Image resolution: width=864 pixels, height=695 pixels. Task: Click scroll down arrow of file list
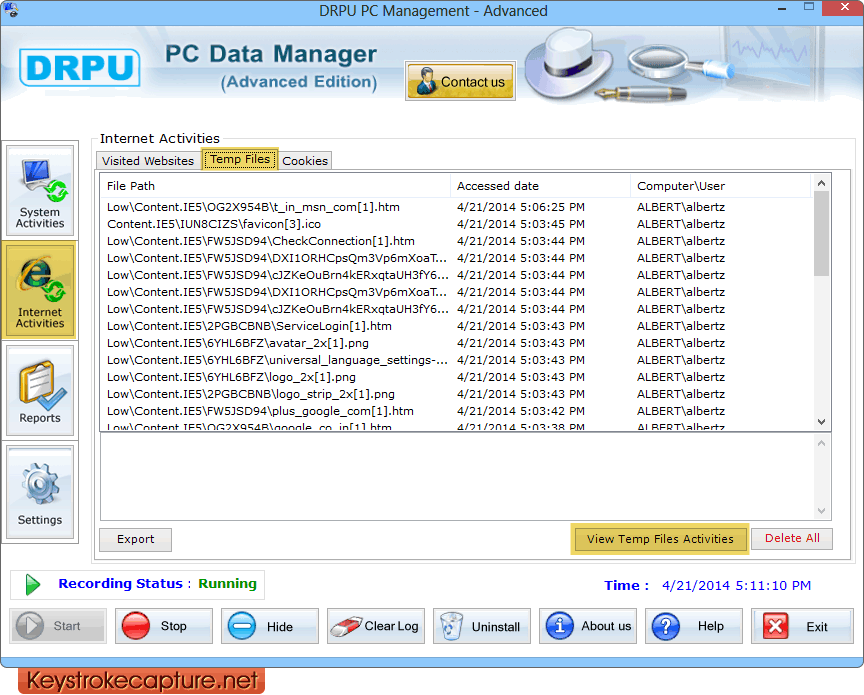tap(821, 422)
